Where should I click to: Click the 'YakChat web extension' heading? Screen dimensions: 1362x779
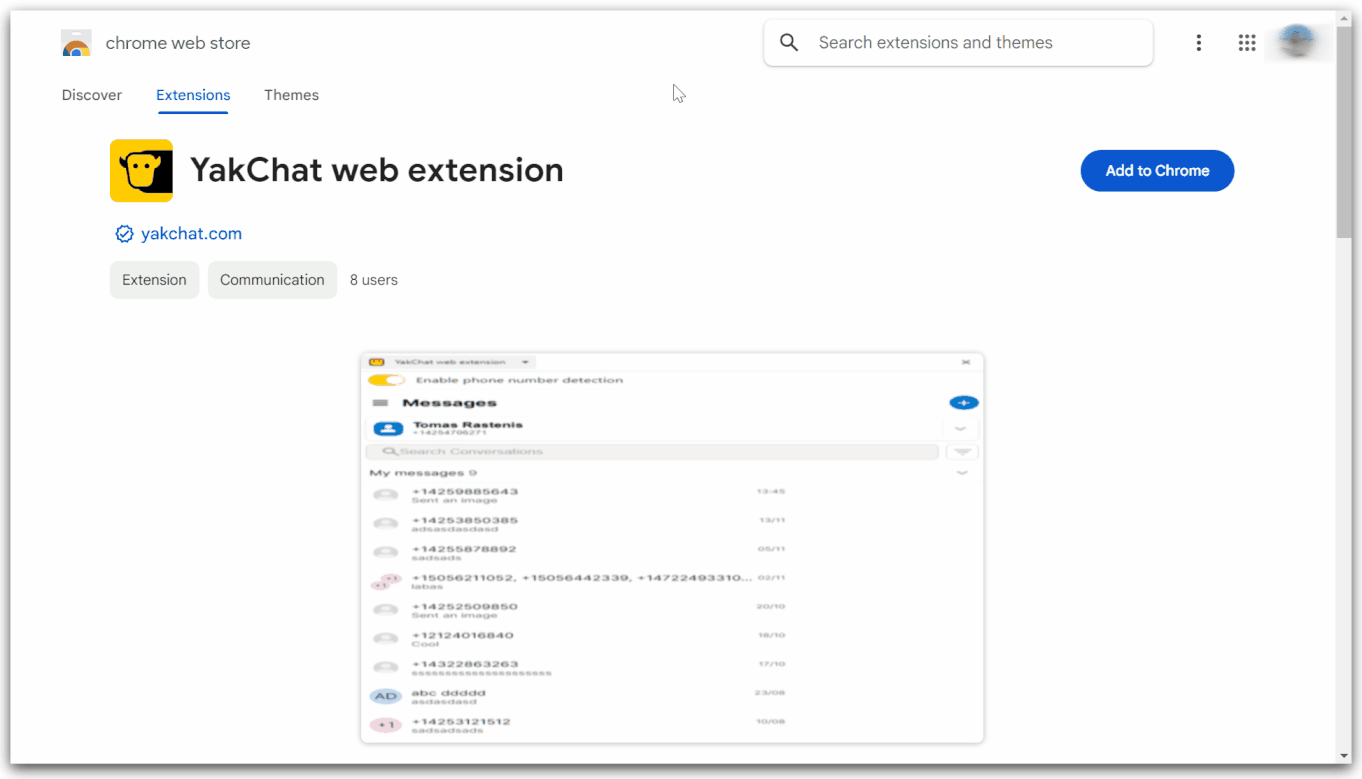click(x=377, y=170)
